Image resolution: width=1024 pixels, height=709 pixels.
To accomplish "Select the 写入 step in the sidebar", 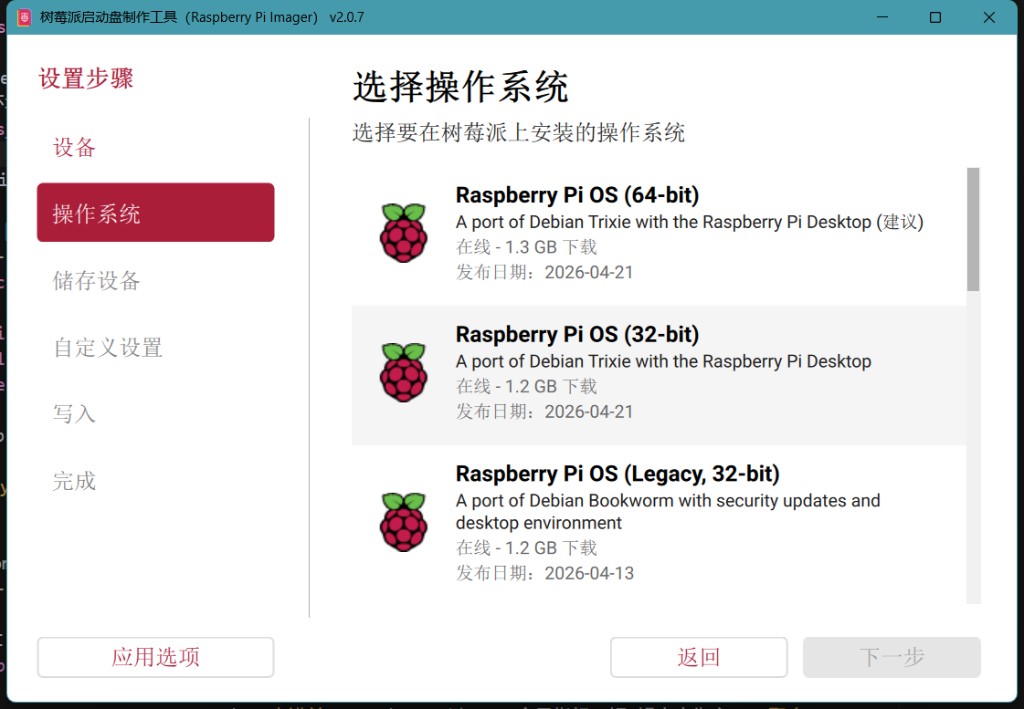I will (x=73, y=414).
